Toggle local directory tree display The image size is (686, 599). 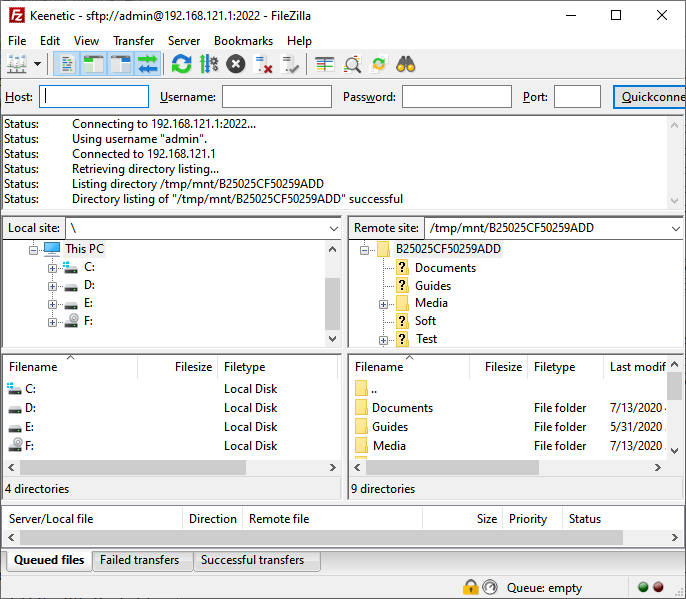[93, 64]
